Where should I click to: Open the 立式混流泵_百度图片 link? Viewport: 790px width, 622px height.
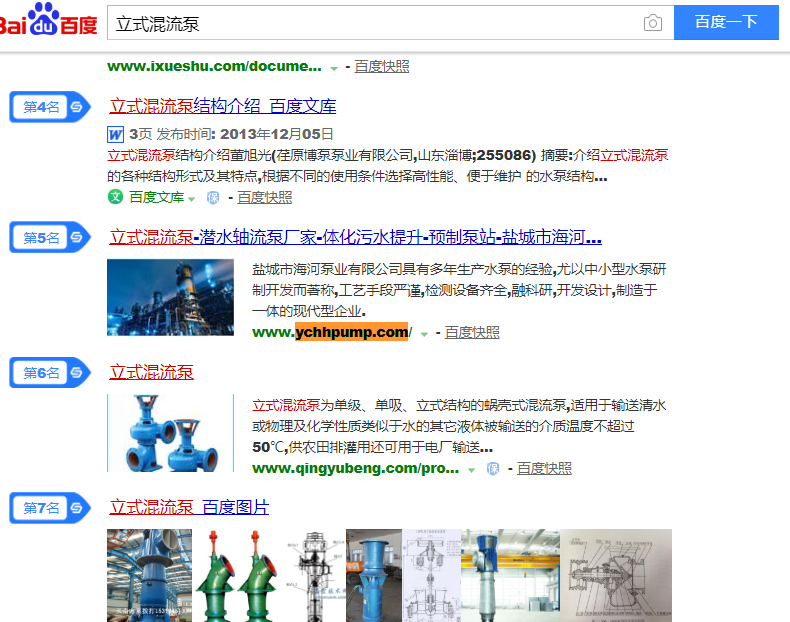point(189,507)
